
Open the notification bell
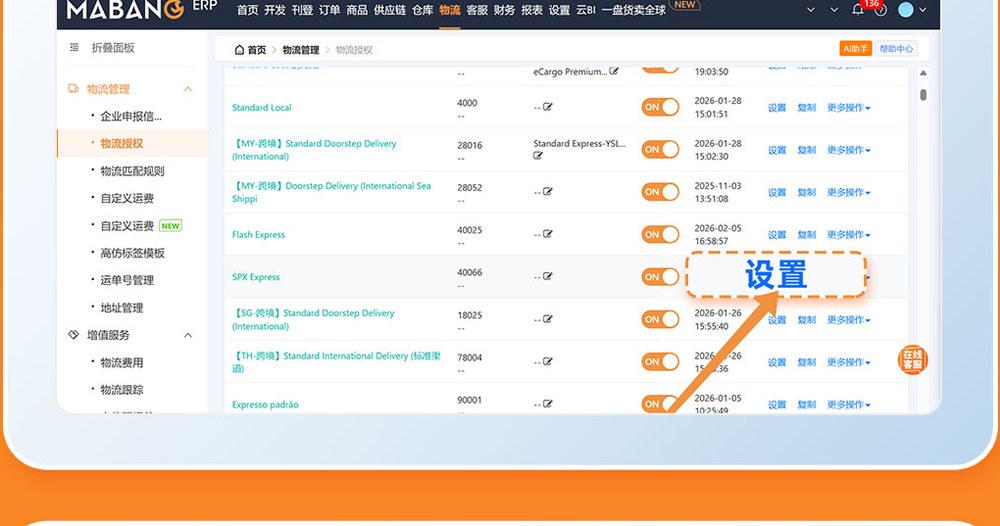[x=858, y=9]
